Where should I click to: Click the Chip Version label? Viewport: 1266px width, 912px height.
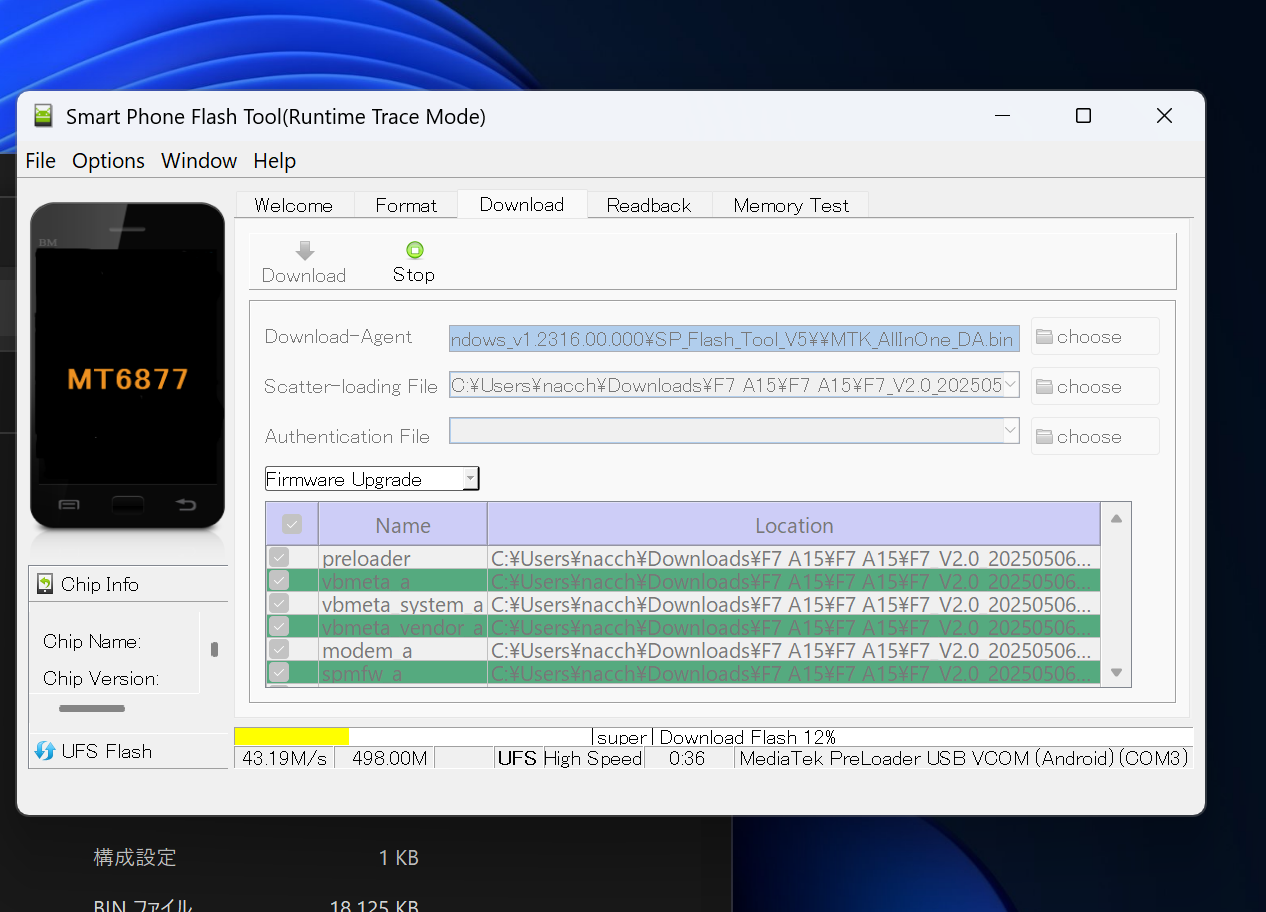pos(101,678)
